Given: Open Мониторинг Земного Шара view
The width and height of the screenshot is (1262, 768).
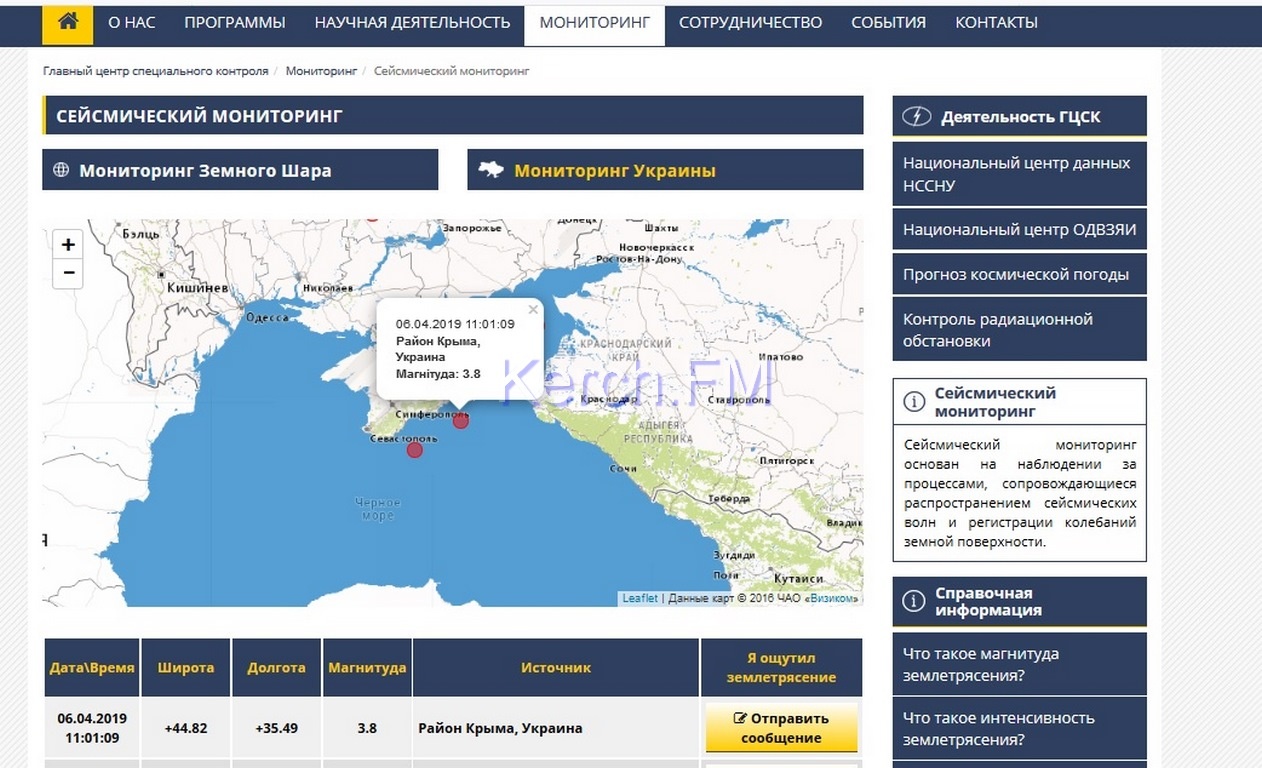Looking at the screenshot, I should (240, 170).
